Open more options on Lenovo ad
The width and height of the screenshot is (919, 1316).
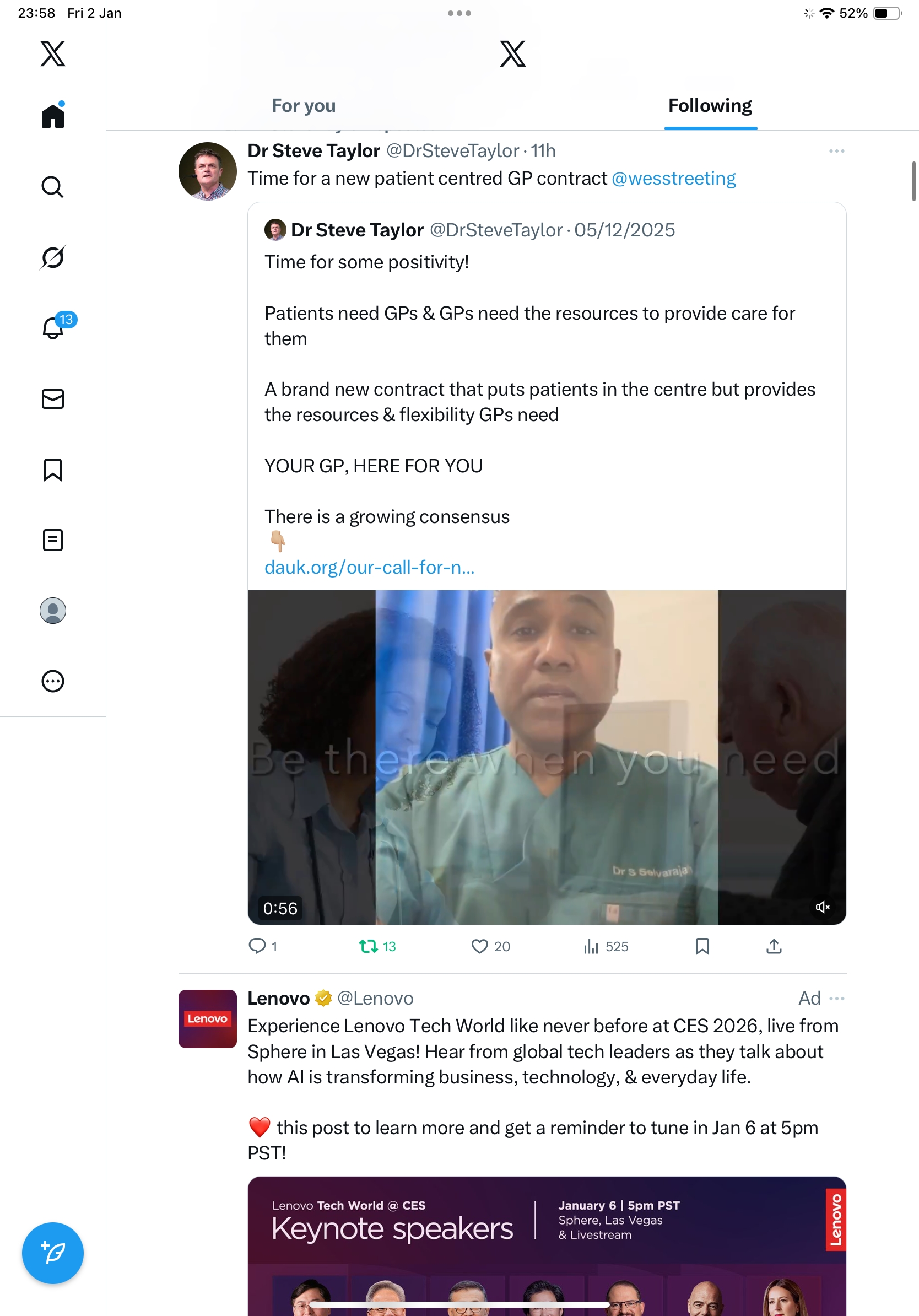pos(836,999)
